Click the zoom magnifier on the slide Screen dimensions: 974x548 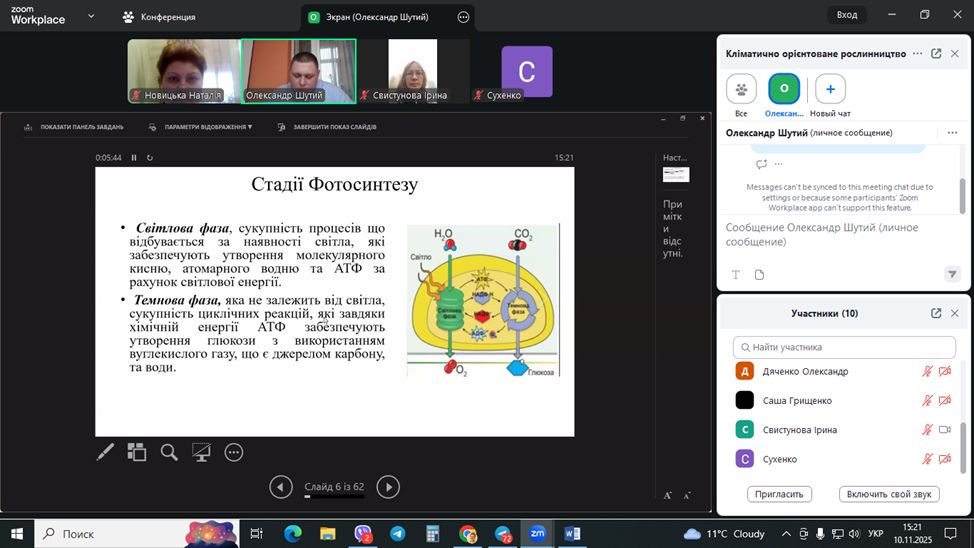[x=169, y=452]
